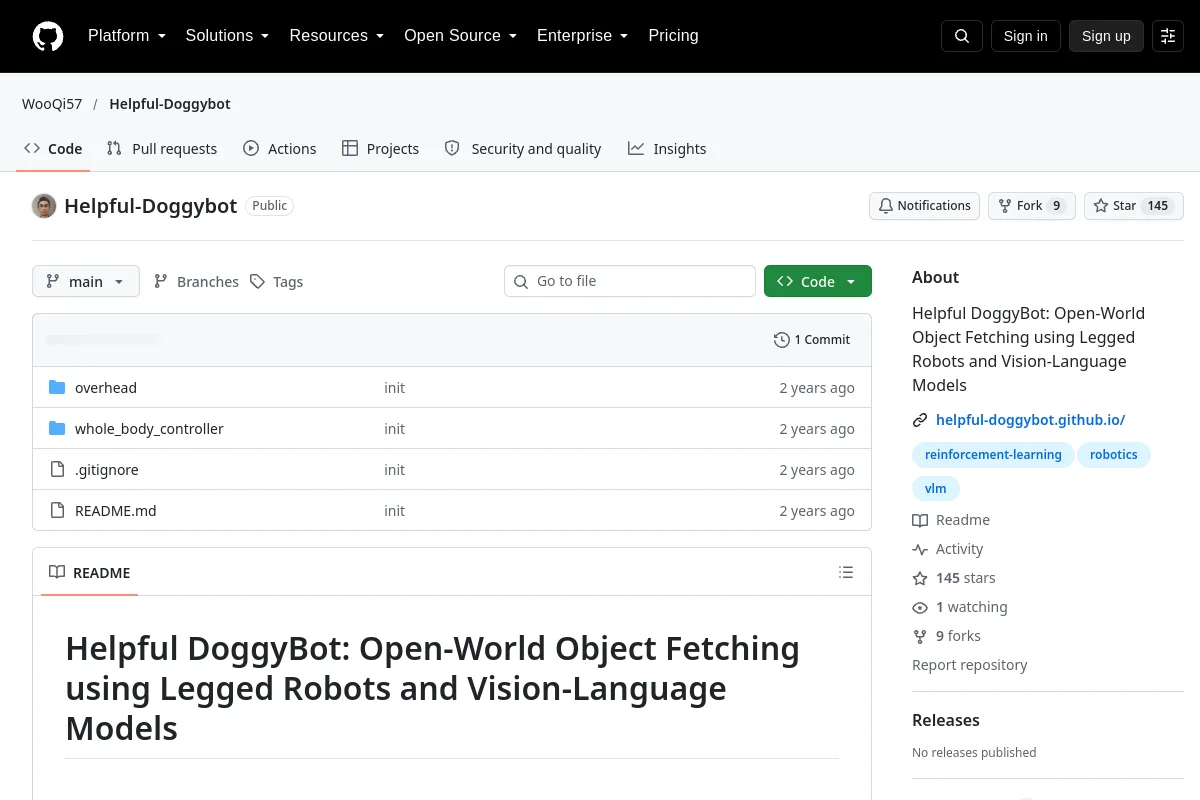Open the Tags link
The width and height of the screenshot is (1200, 800).
click(x=276, y=282)
